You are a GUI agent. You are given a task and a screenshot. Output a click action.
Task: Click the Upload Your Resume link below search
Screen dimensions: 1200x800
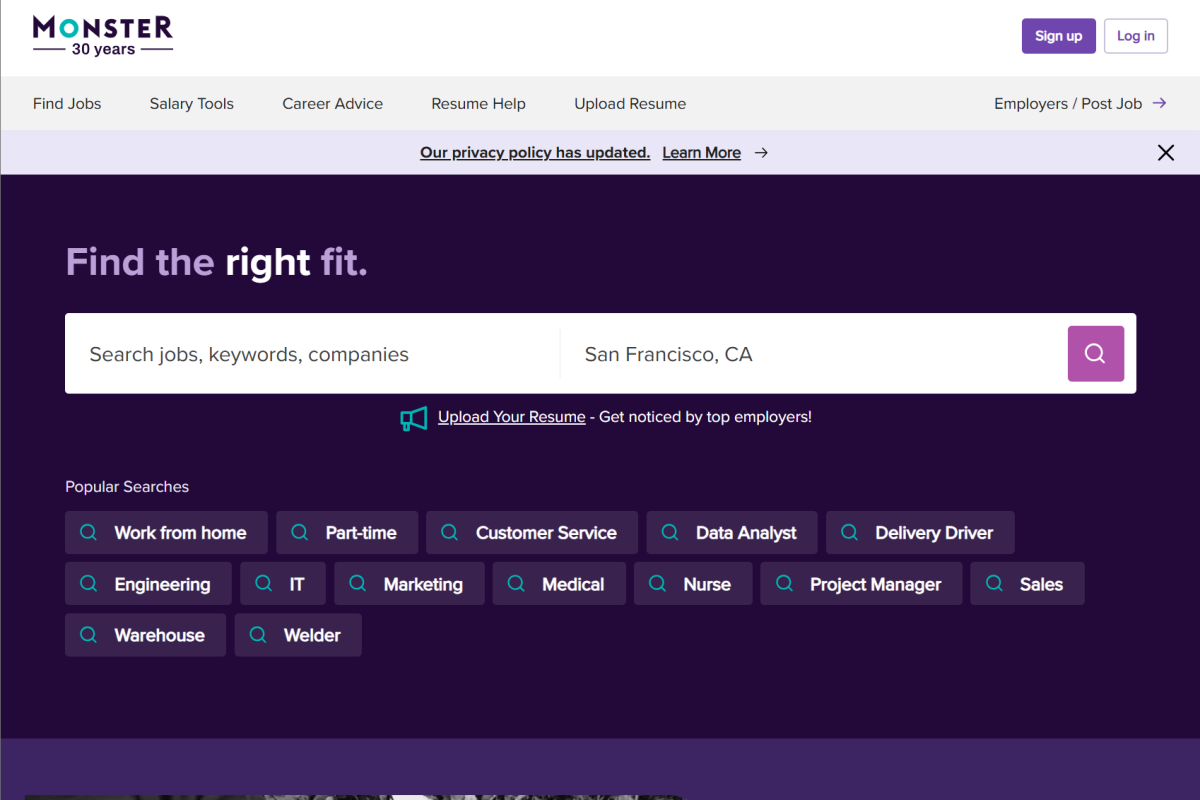pos(512,417)
